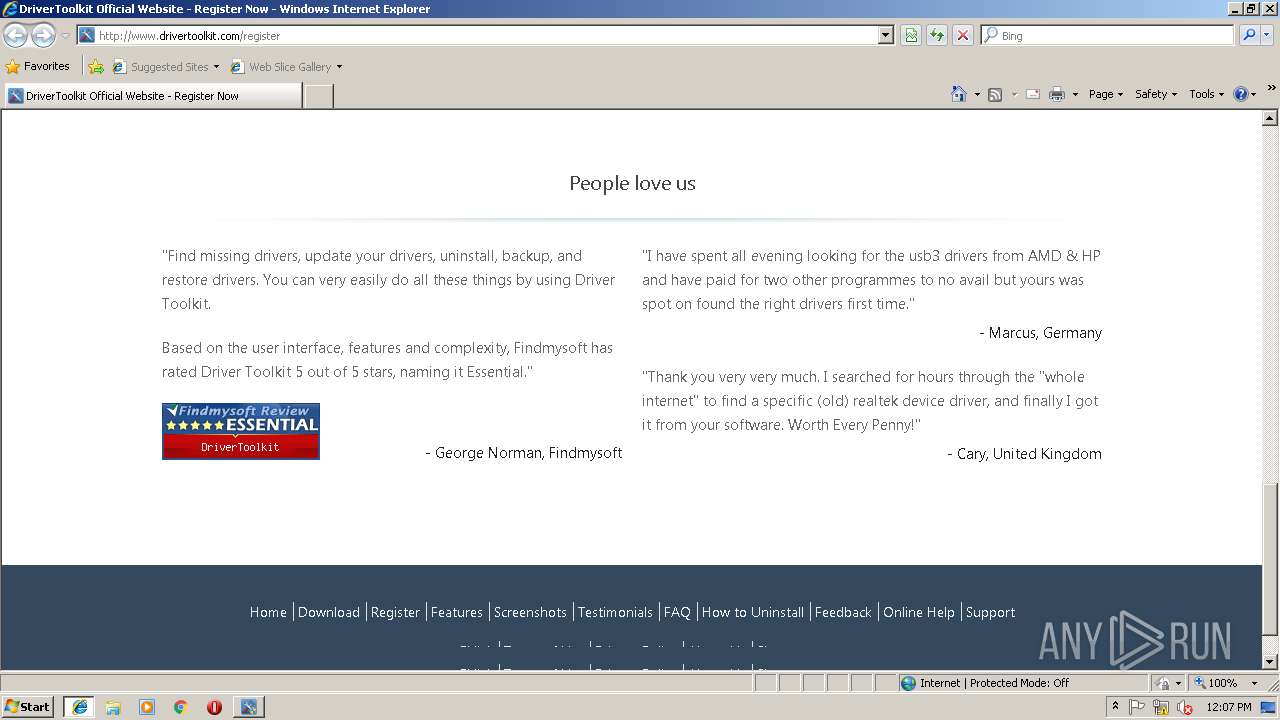Open the Online Help footer link
The height and width of the screenshot is (720, 1280).
(919, 612)
